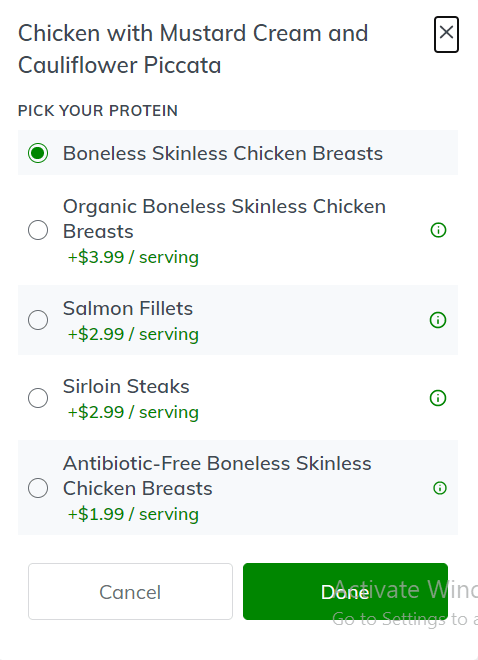Viewport: 478px width, 660px height.
Task: Choose the Organic Boneless Skinless Chicken radio
Action: (x=38, y=230)
